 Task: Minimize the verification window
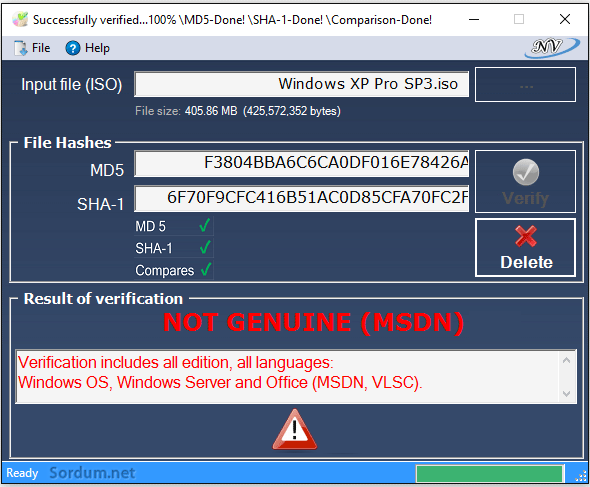[474, 19]
